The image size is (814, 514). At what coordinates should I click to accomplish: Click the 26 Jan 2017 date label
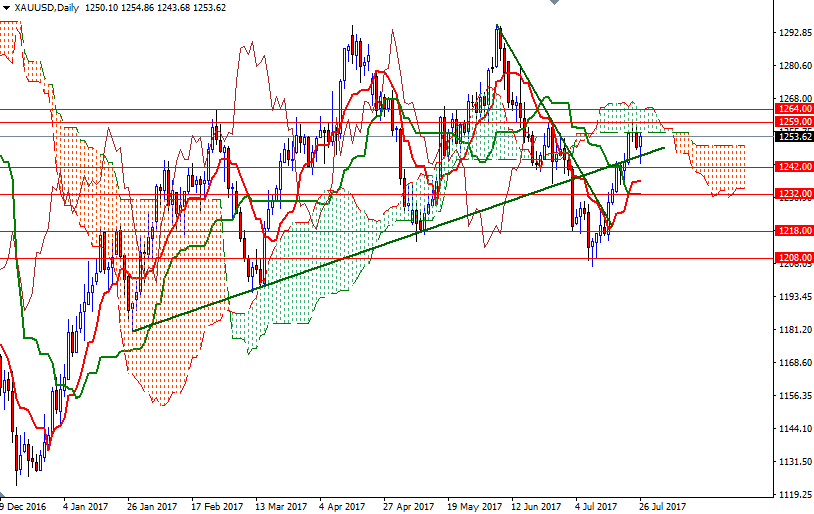pos(152,506)
